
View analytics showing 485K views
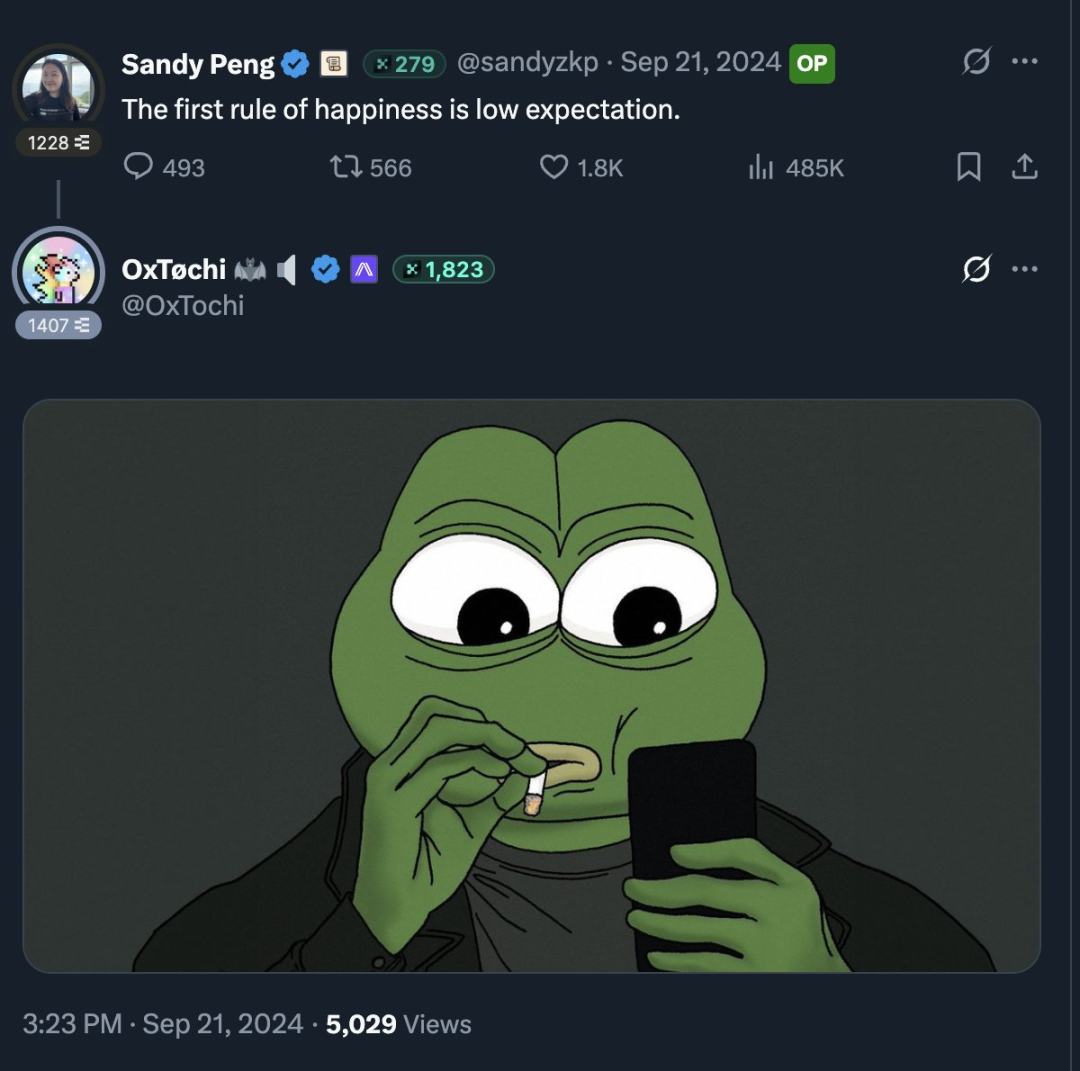click(762, 167)
